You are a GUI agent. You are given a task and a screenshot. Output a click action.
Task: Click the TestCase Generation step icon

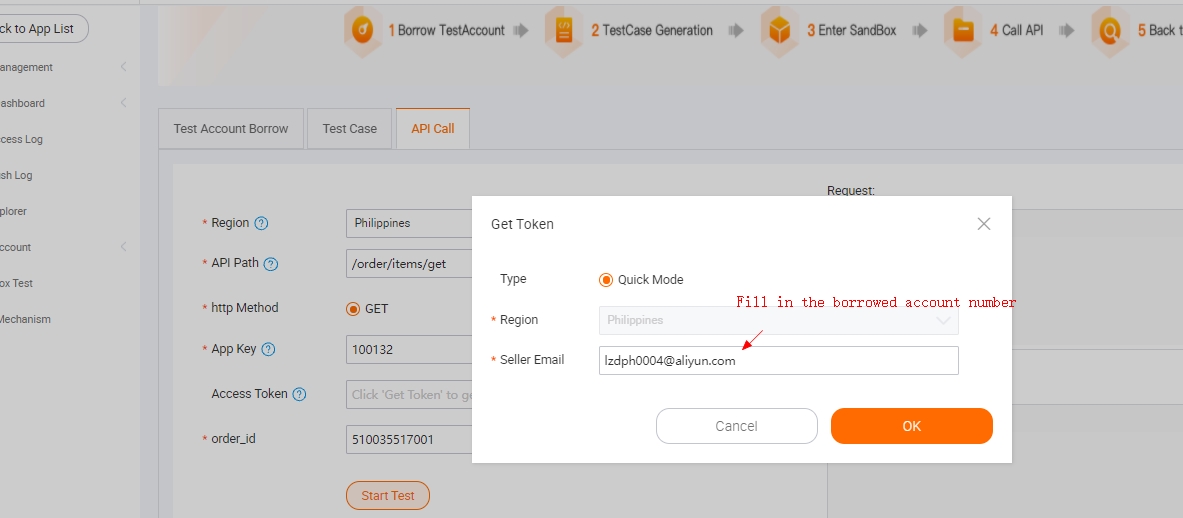click(564, 31)
